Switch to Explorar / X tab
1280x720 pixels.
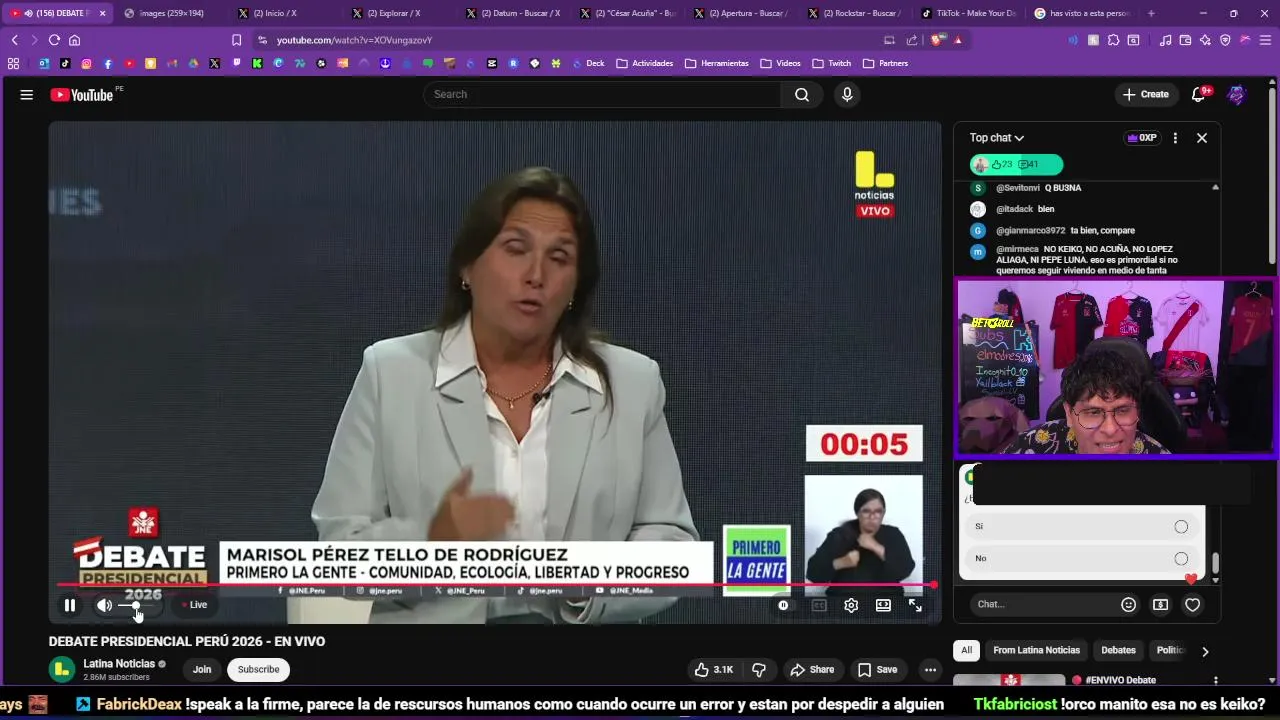(394, 13)
